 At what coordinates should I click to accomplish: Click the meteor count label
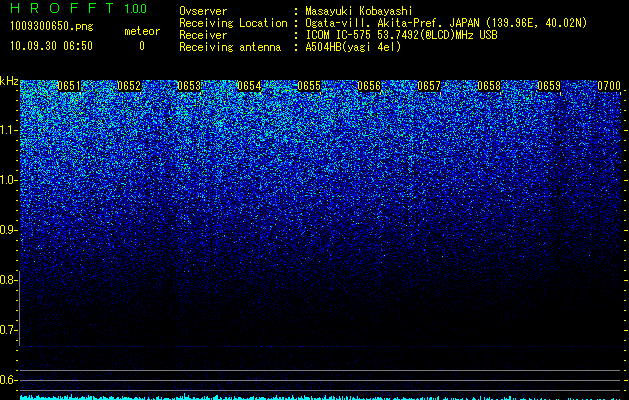click(x=142, y=31)
